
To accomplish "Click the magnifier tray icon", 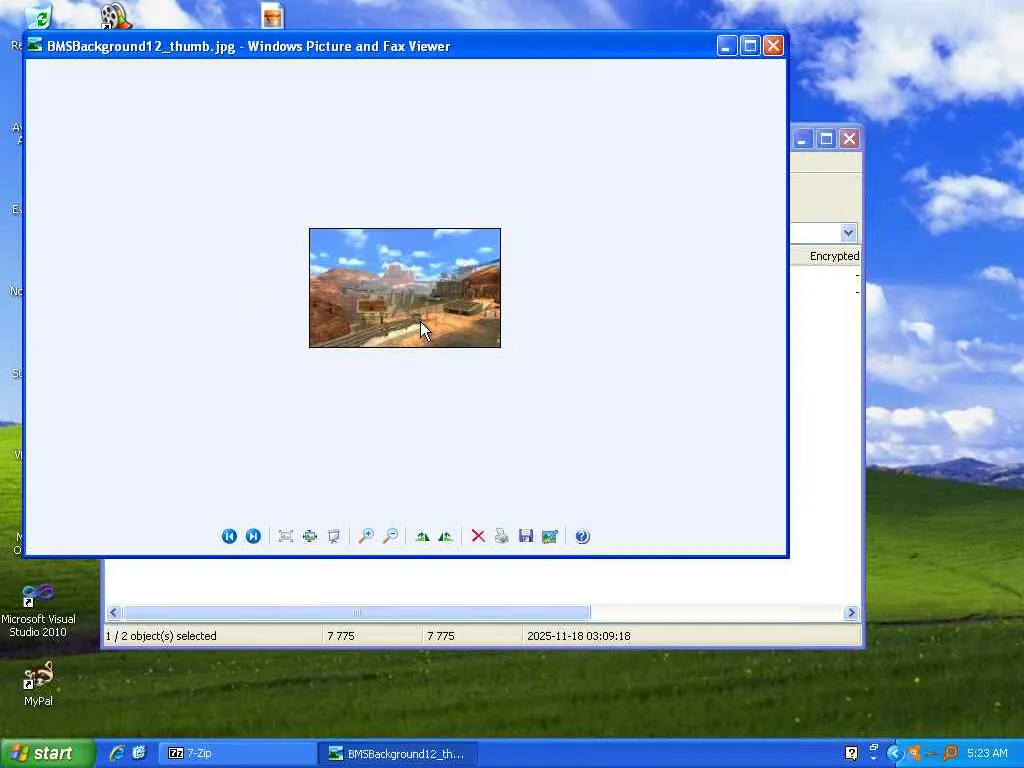I will 950,753.
